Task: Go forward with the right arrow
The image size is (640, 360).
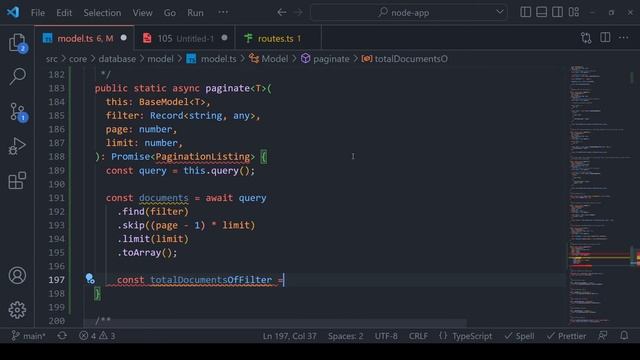Action: click(298, 12)
